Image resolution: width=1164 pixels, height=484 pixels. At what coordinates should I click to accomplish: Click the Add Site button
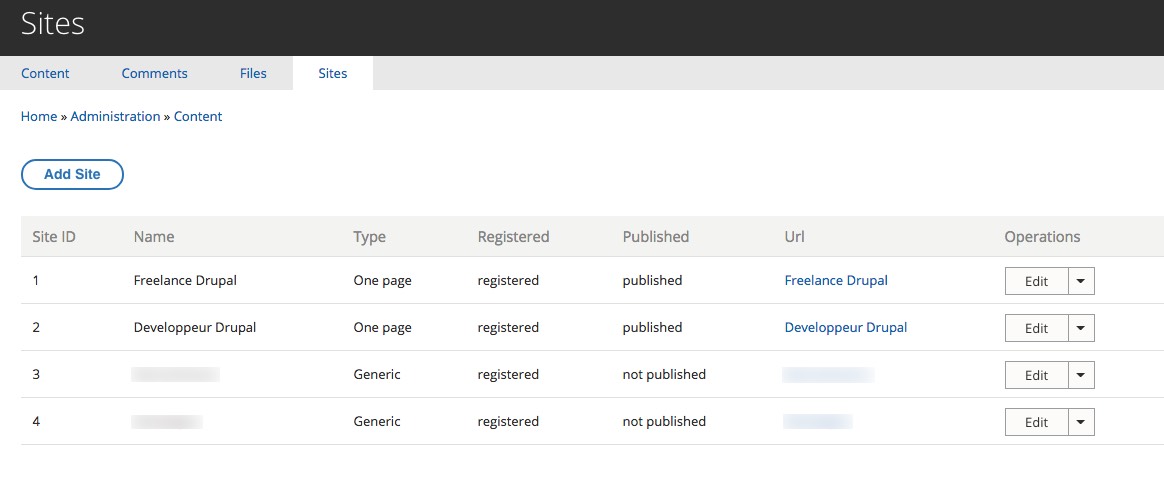pyautogui.click(x=72, y=174)
